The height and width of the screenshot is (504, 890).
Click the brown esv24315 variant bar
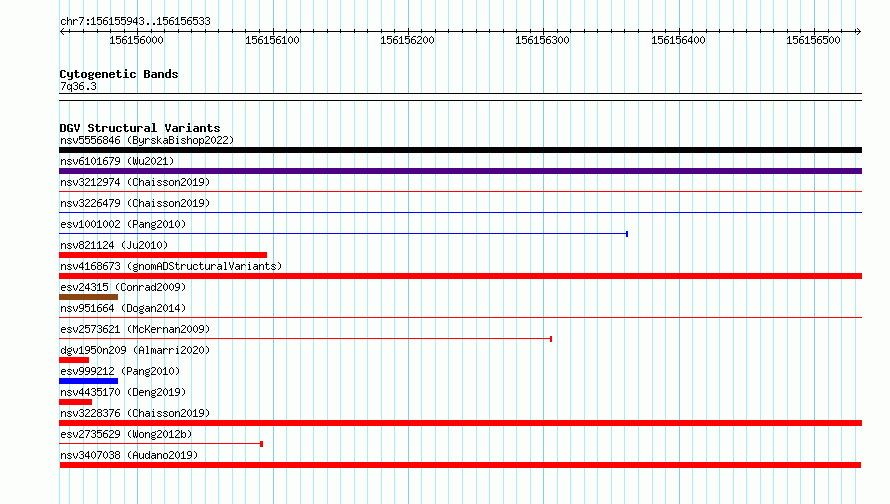point(89,297)
